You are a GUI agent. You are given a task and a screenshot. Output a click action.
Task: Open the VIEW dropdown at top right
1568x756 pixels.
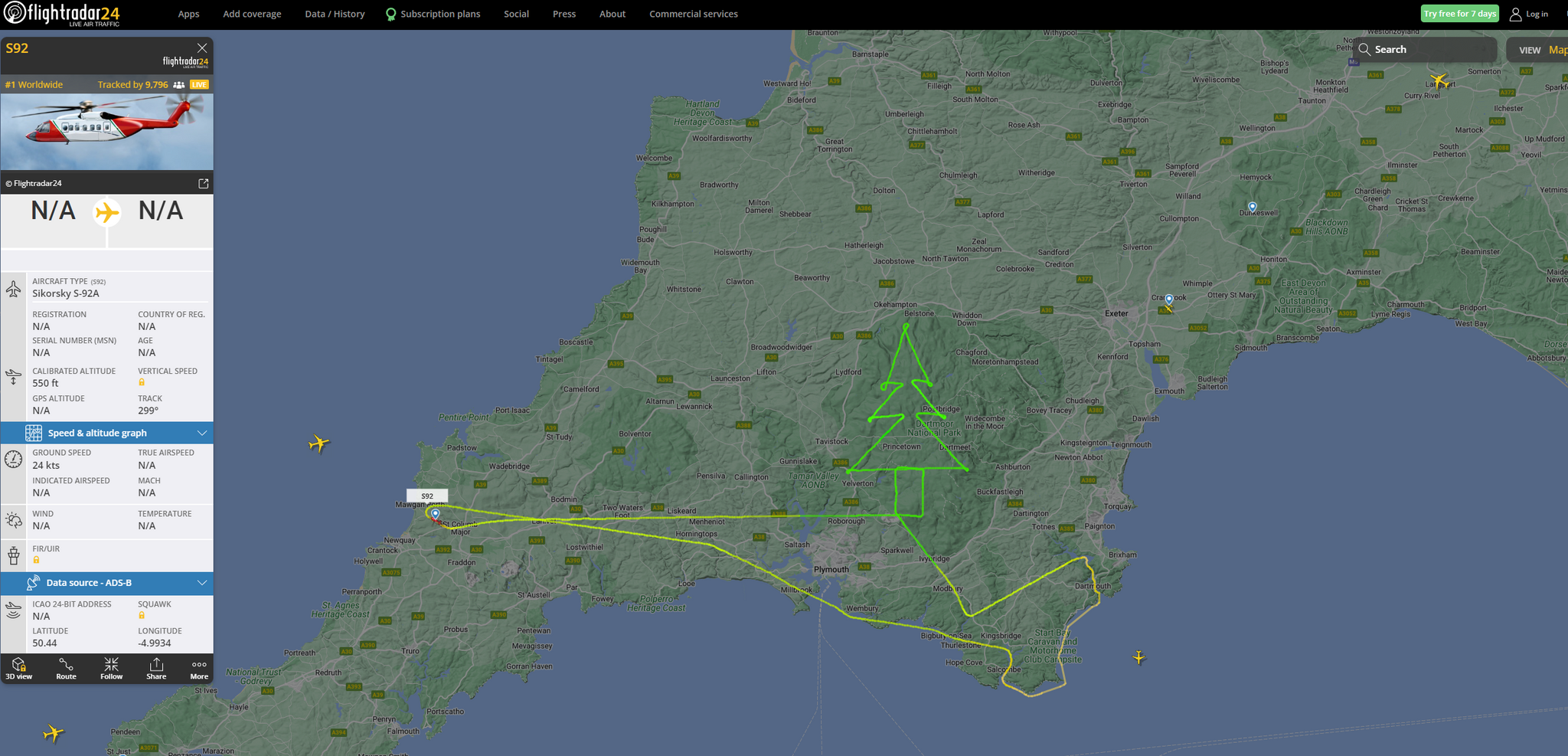point(1529,50)
